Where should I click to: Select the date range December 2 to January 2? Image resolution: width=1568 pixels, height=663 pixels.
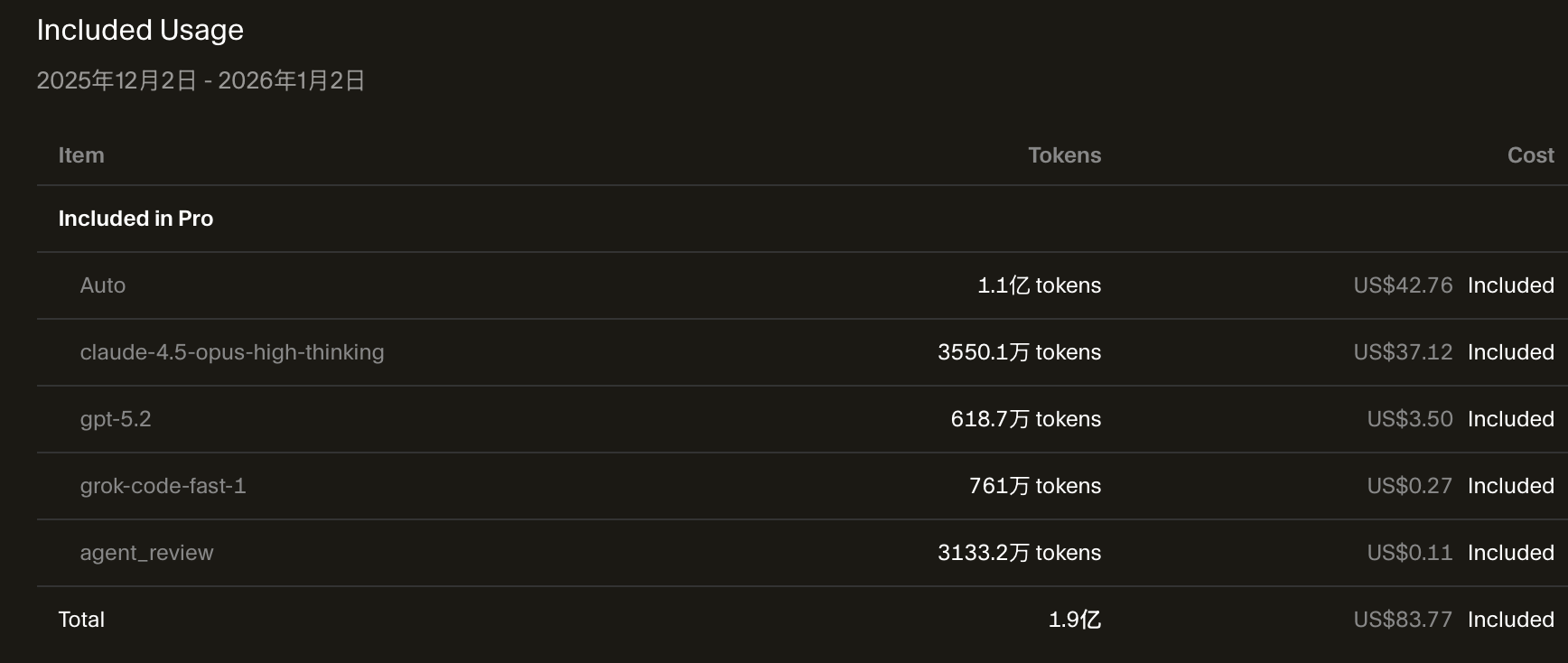click(201, 80)
